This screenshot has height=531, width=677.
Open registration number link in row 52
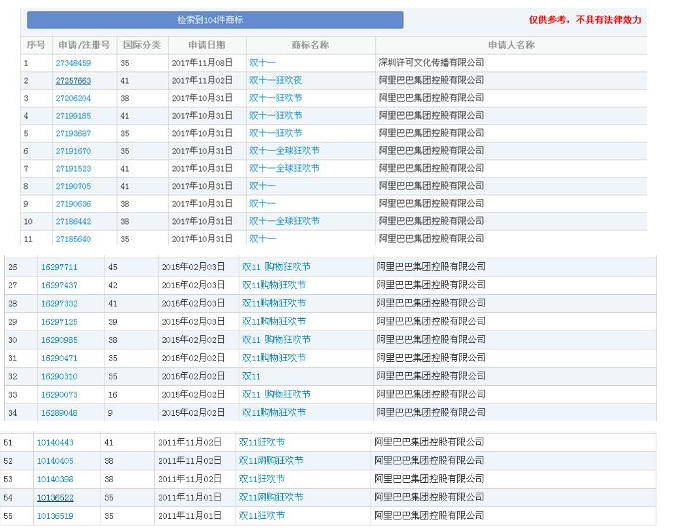point(55,461)
